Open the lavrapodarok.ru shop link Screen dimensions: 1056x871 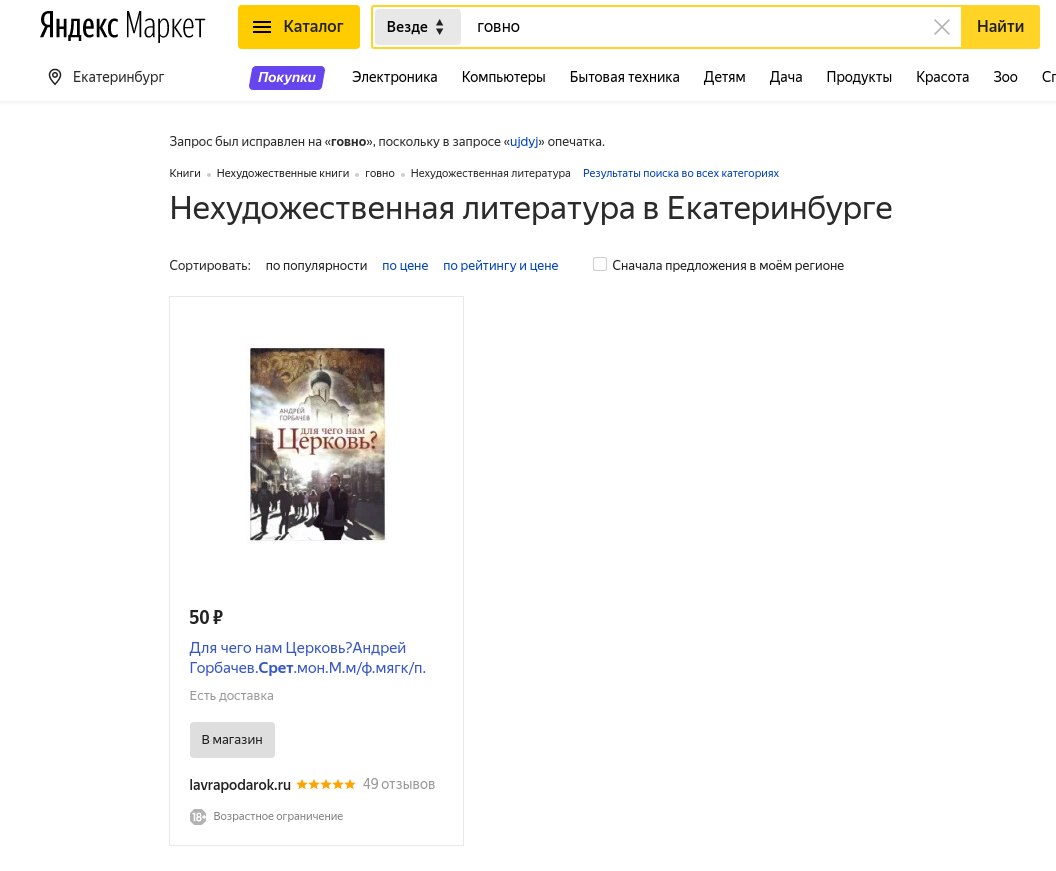pyautogui.click(x=240, y=785)
